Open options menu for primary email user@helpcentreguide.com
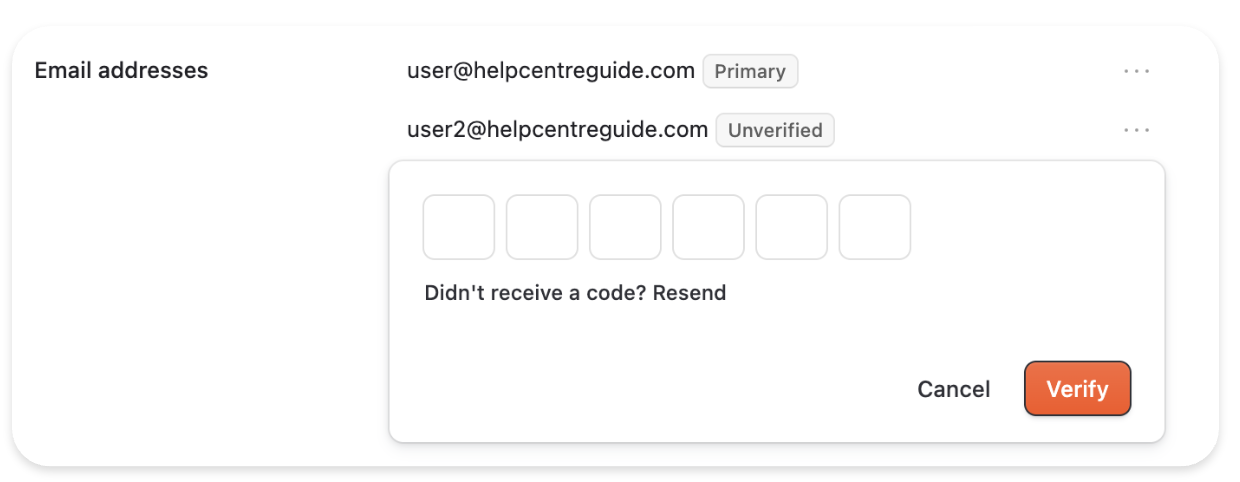This screenshot has width=1240, height=482. [1136, 72]
